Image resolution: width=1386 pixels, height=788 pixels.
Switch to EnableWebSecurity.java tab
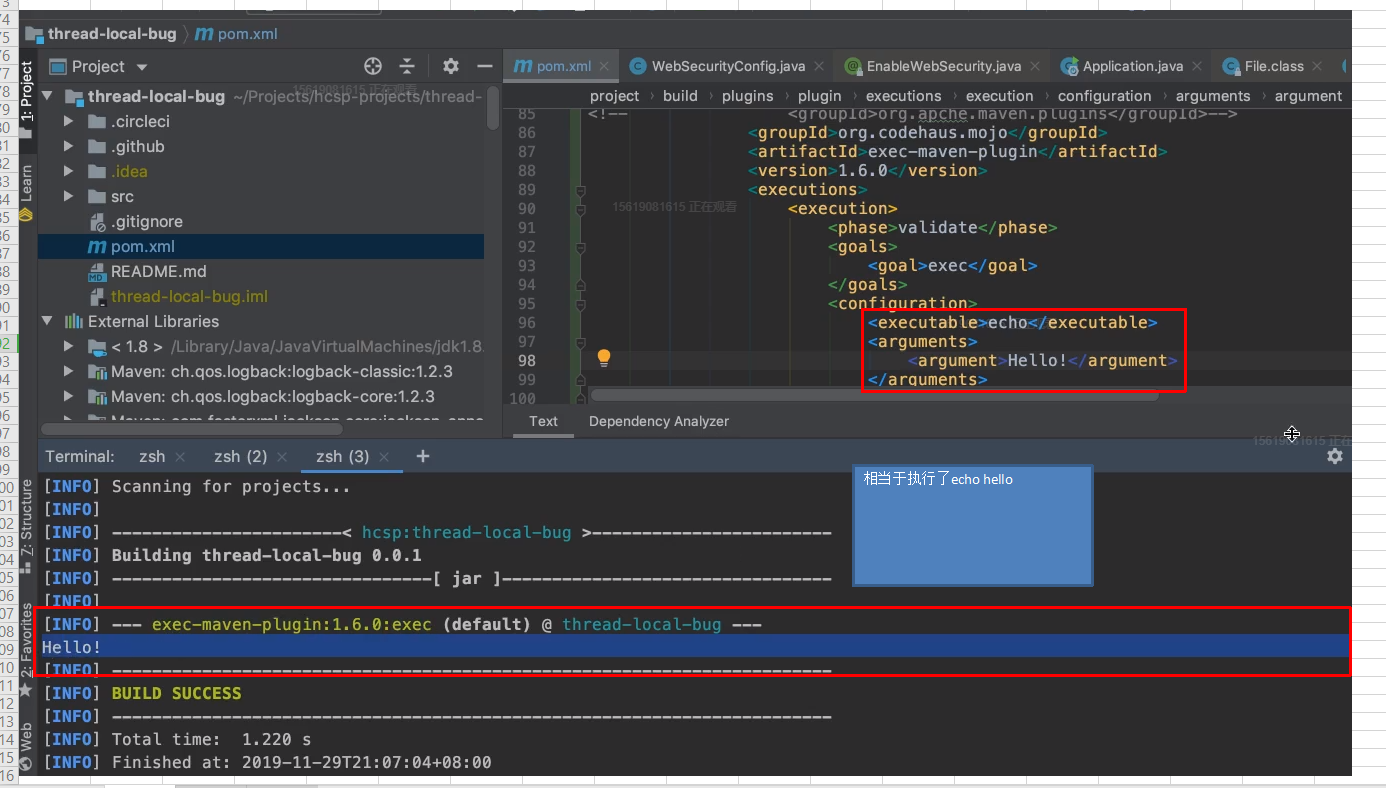coord(943,66)
